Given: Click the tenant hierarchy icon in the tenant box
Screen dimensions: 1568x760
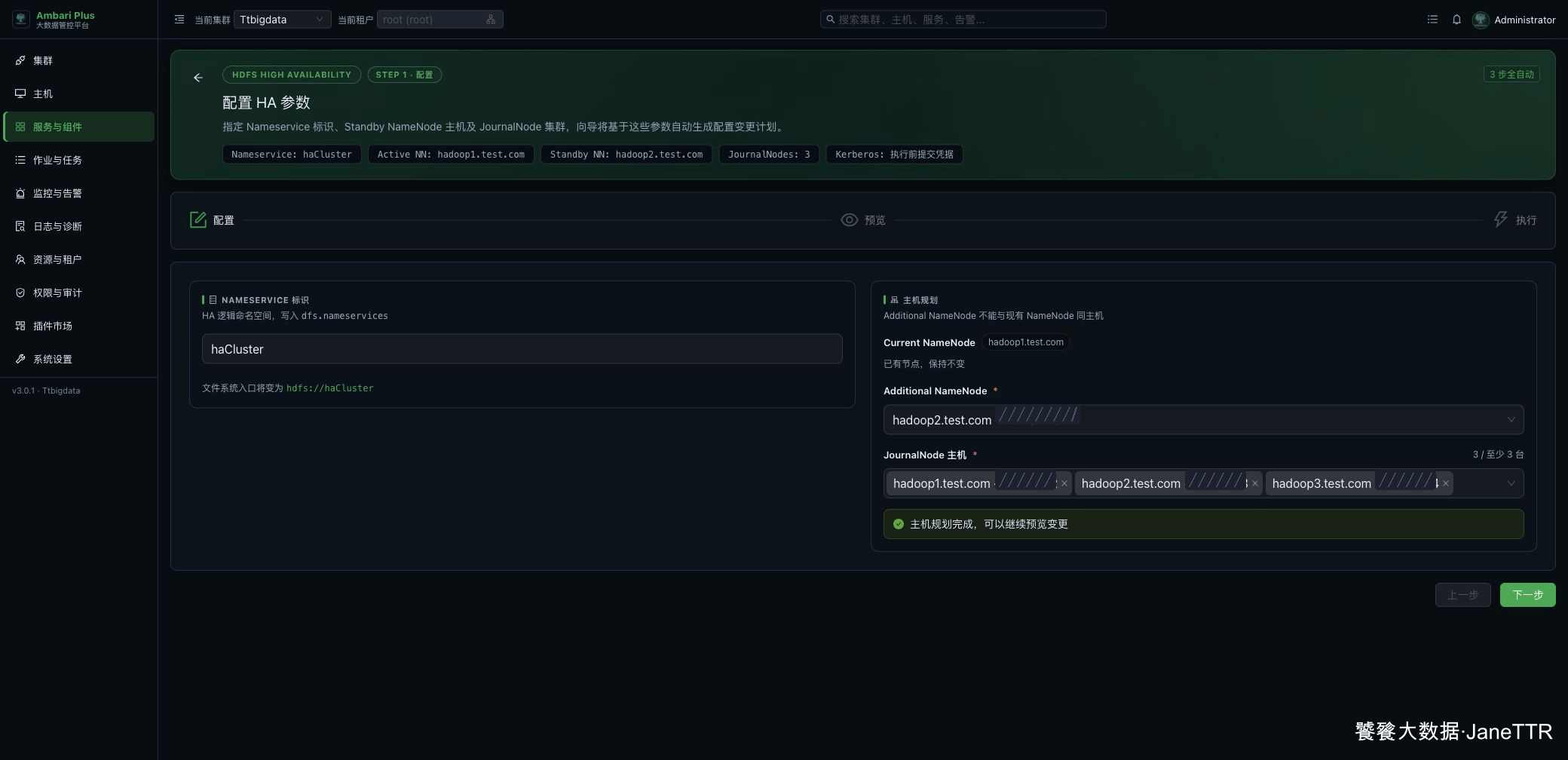Looking at the screenshot, I should click(491, 20).
